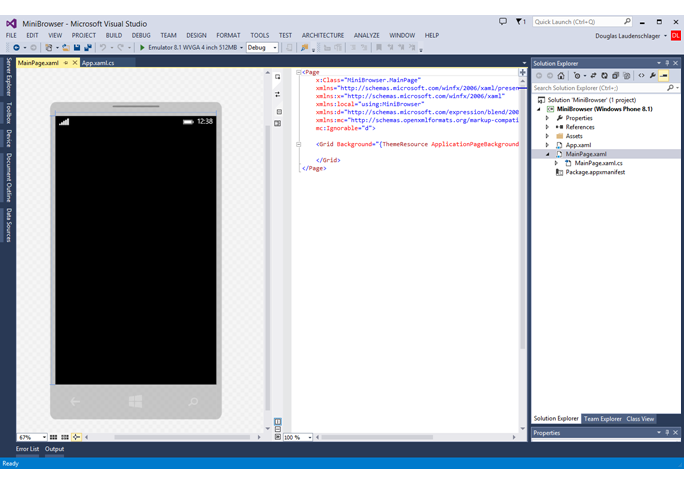Open the BUILD menu
This screenshot has height=484, width=684.
(114, 35)
